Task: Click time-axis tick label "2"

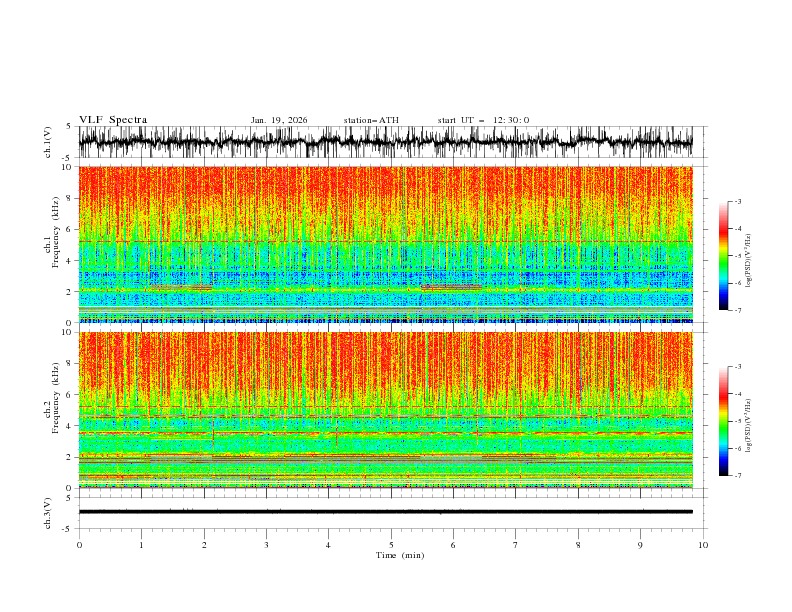Action: click(x=204, y=545)
